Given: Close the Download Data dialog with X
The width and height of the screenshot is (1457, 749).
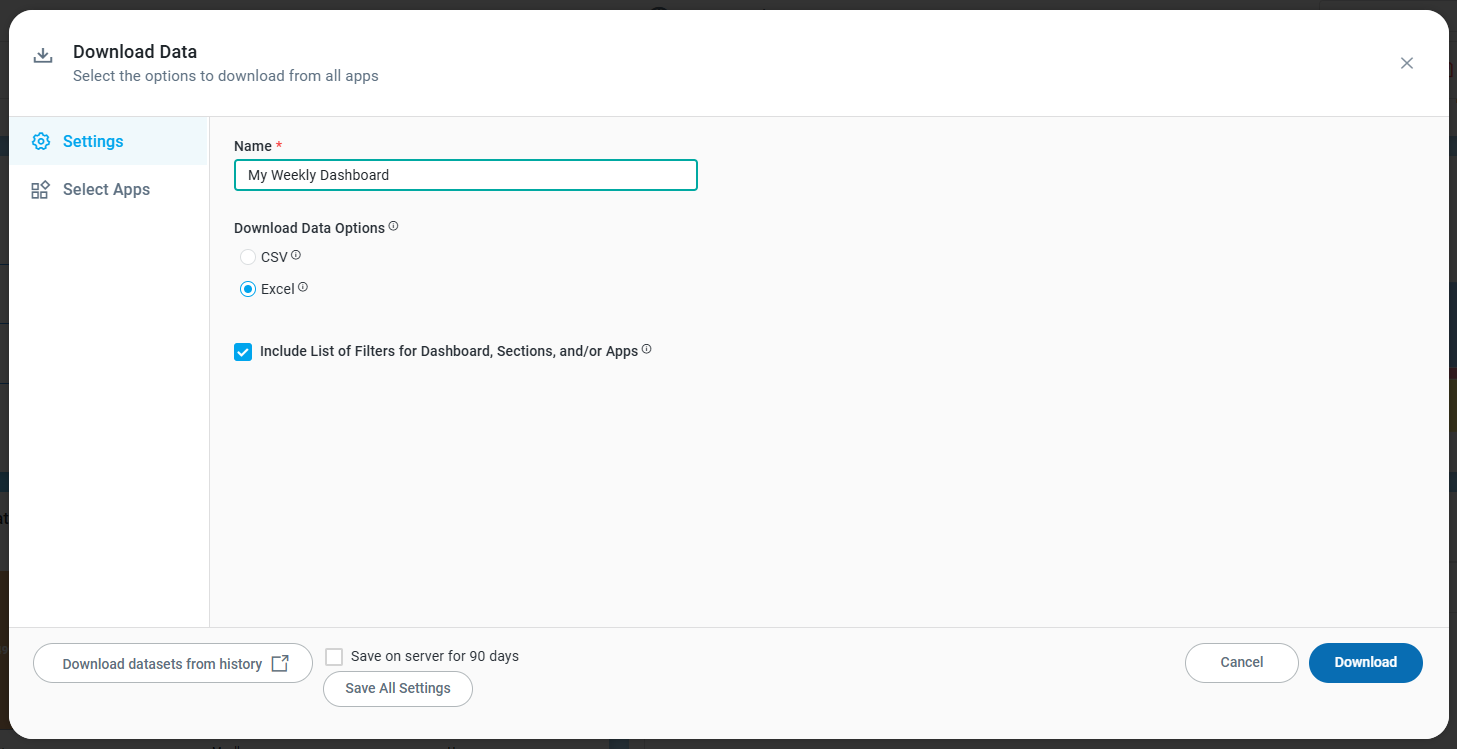Looking at the screenshot, I should [x=1407, y=63].
